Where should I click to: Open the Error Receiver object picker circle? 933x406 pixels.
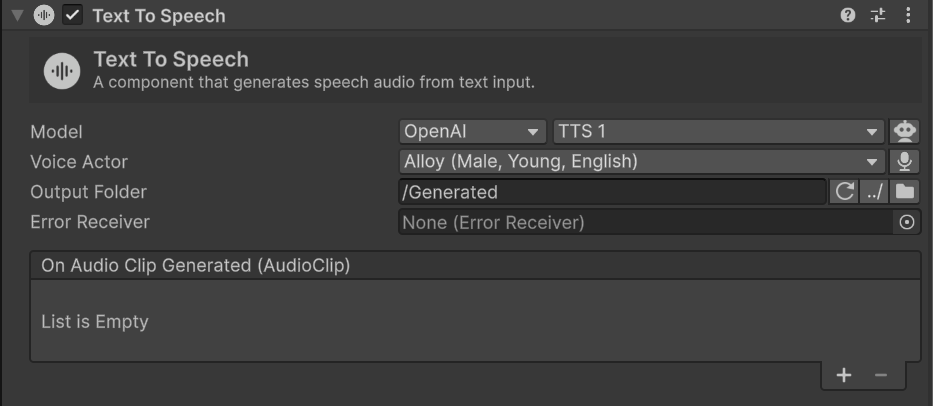tap(907, 223)
